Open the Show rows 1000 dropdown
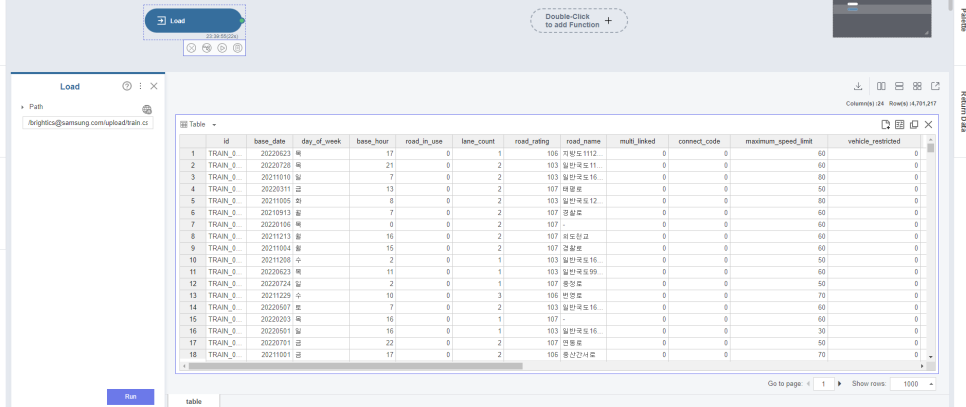The image size is (966, 407). (x=914, y=384)
